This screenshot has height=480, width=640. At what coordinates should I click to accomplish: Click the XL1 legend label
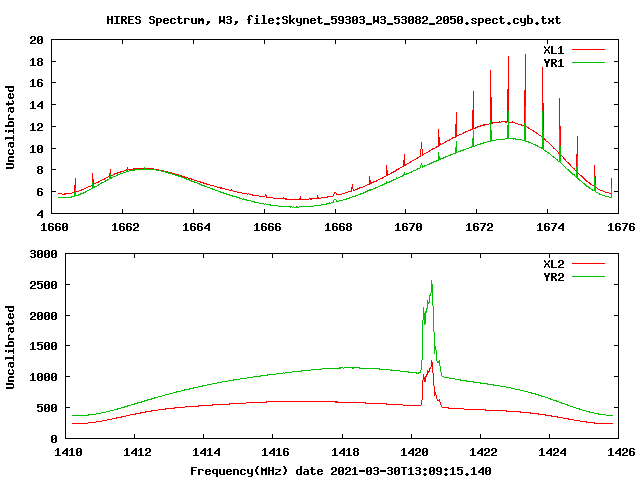(553, 50)
